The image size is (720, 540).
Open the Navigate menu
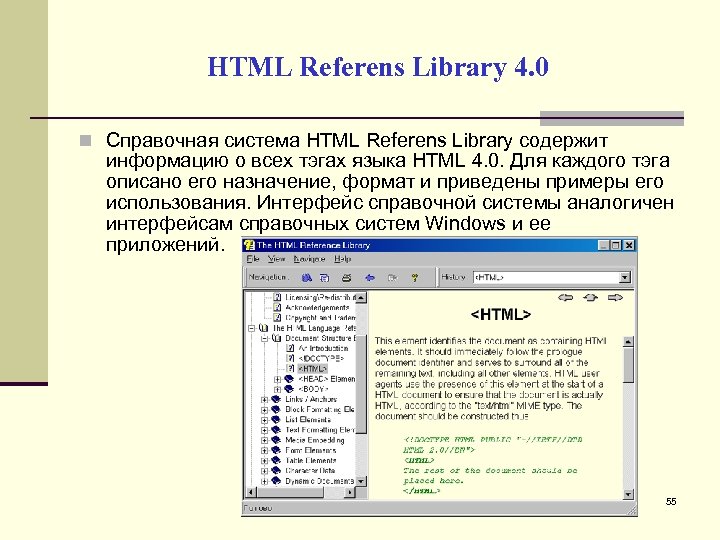click(309, 259)
